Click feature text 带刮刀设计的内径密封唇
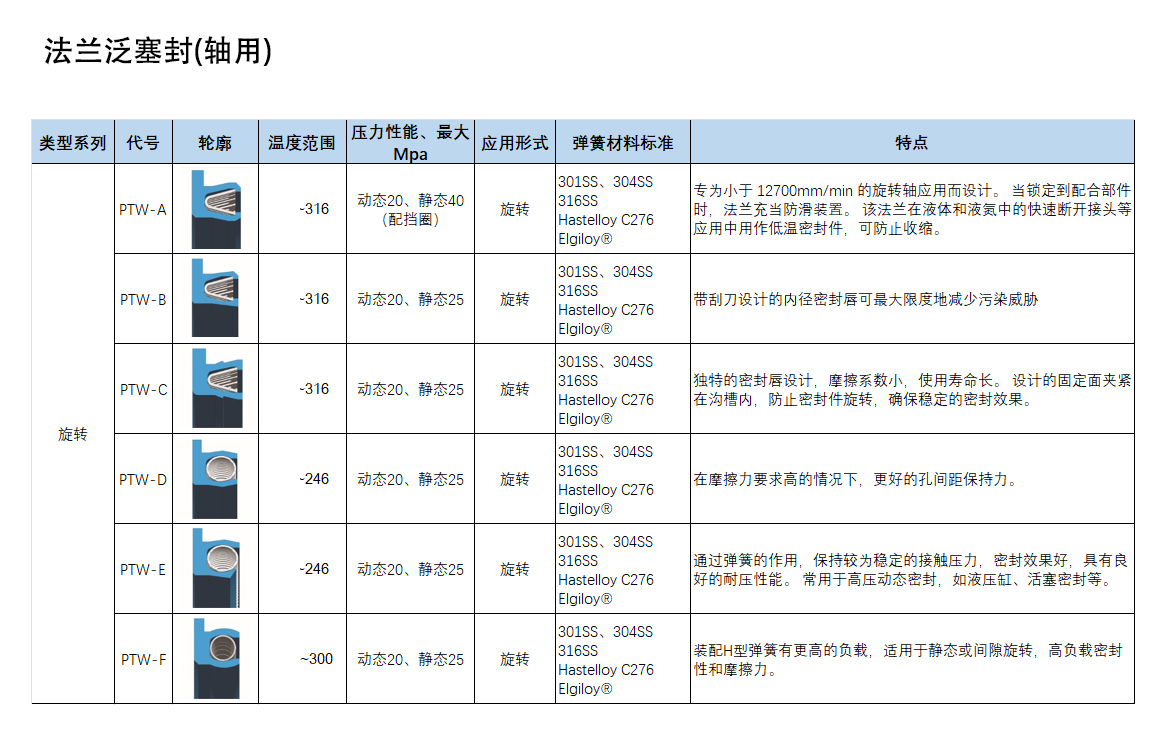The image size is (1170, 736). tap(866, 299)
